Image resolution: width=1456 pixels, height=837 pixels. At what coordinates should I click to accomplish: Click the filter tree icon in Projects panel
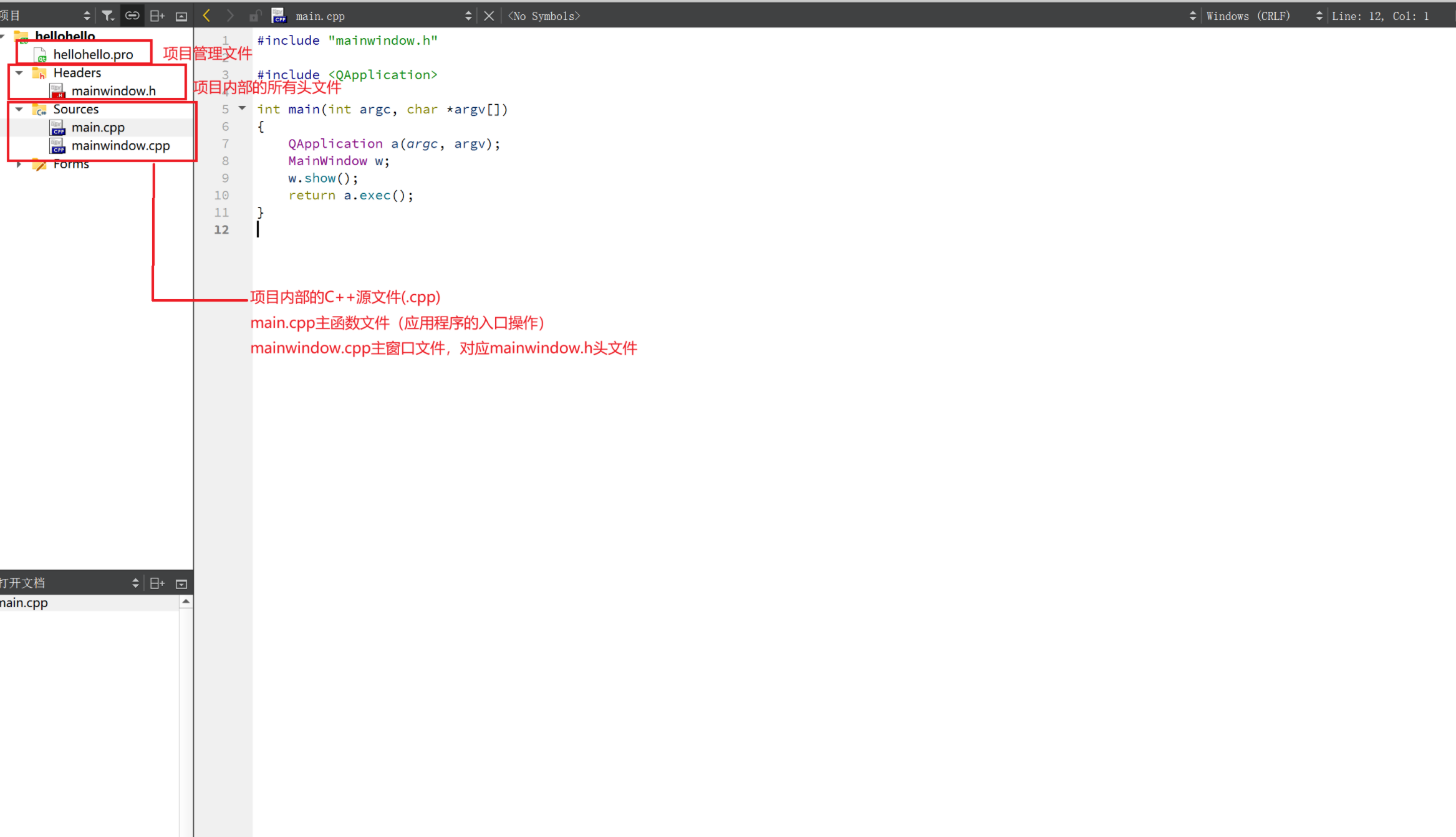click(x=108, y=16)
